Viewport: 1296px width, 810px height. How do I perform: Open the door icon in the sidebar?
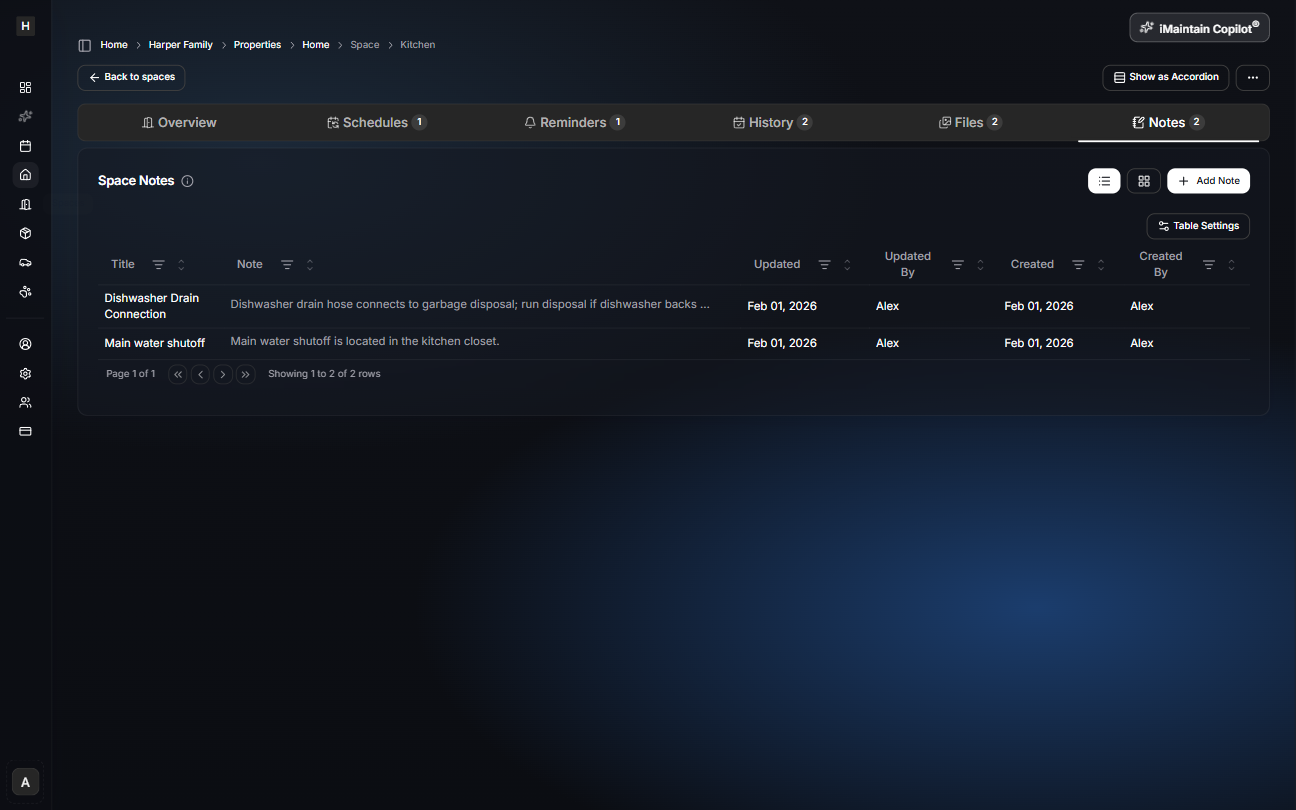click(26, 204)
